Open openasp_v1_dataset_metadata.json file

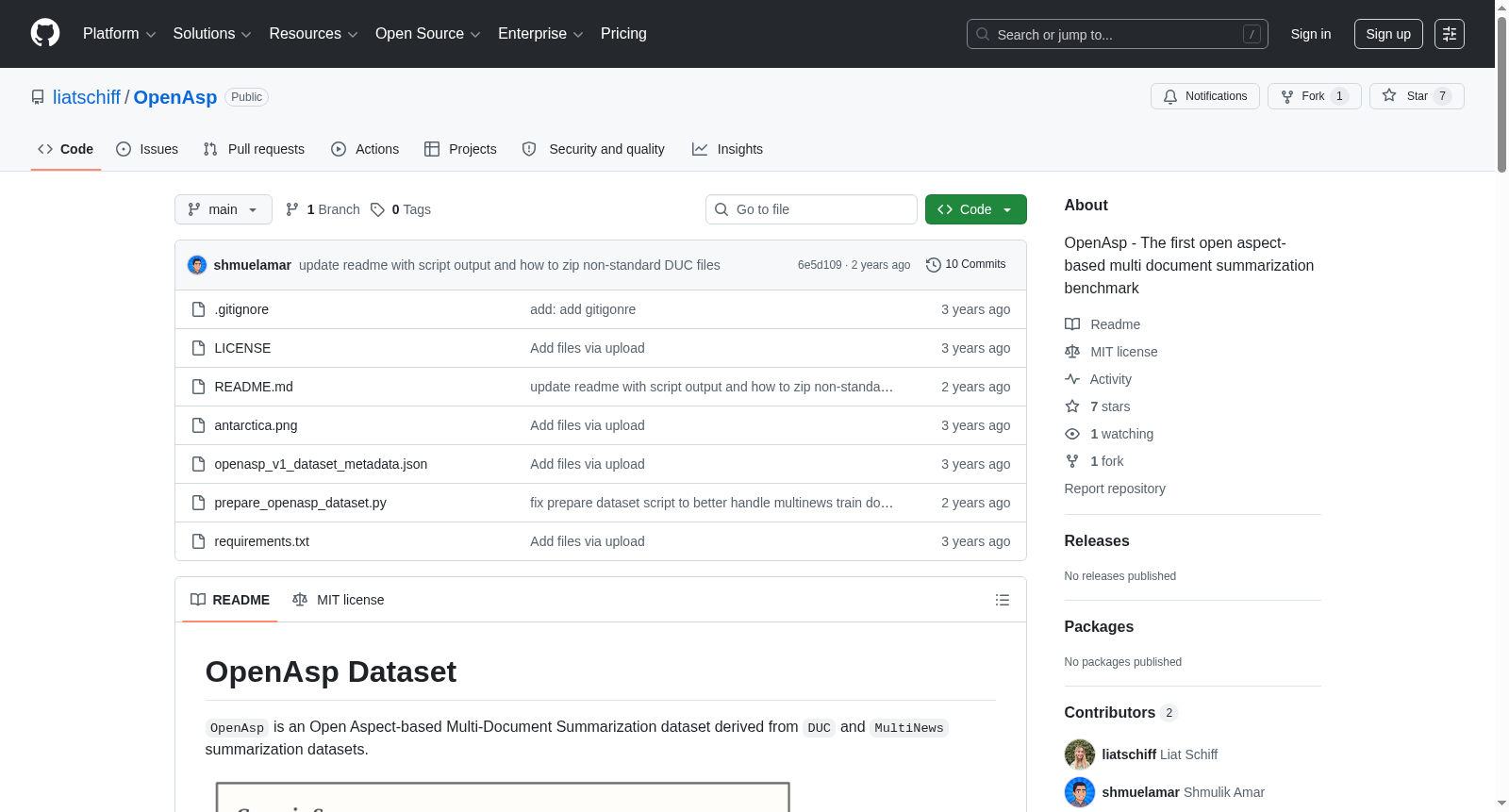[x=321, y=464]
